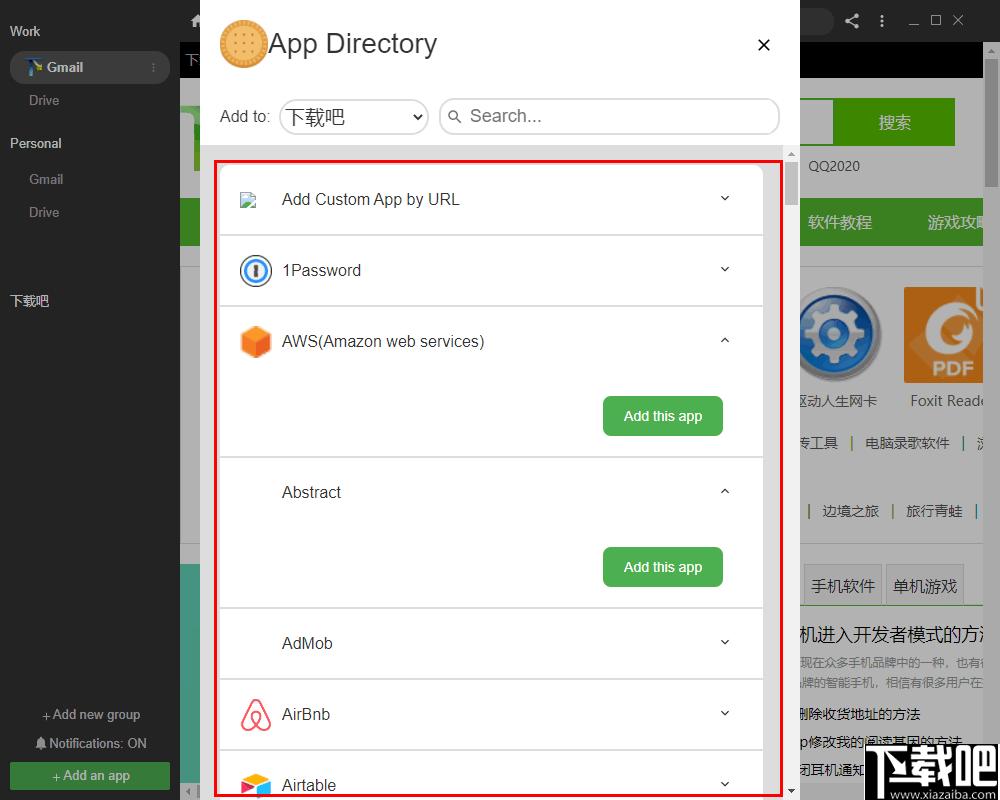Expand the 1Password entry chevron
This screenshot has width=1000, height=800.
(x=724, y=269)
